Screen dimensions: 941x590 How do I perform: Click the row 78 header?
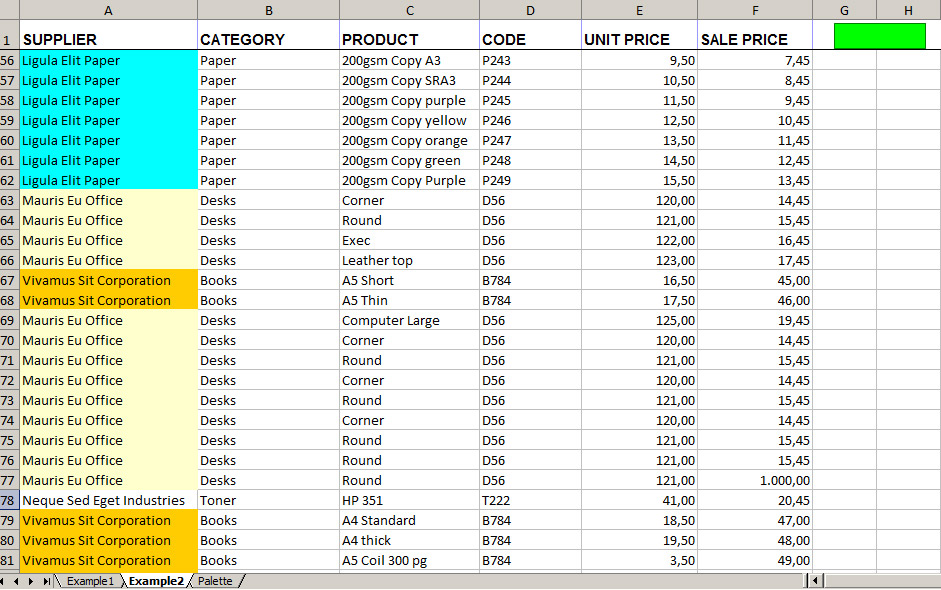[x=10, y=500]
